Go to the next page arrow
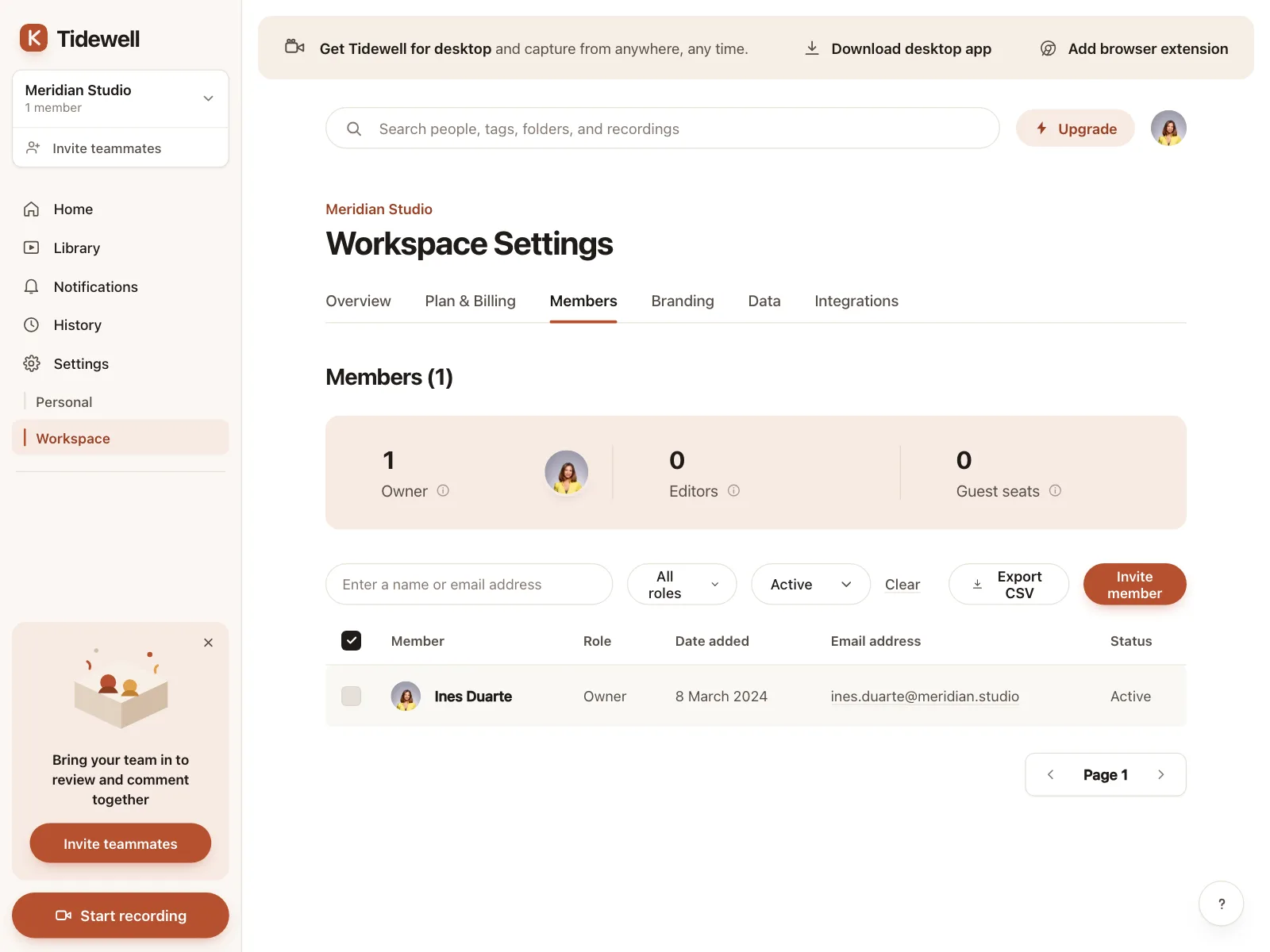The width and height of the screenshot is (1270, 952). pos(1161,774)
